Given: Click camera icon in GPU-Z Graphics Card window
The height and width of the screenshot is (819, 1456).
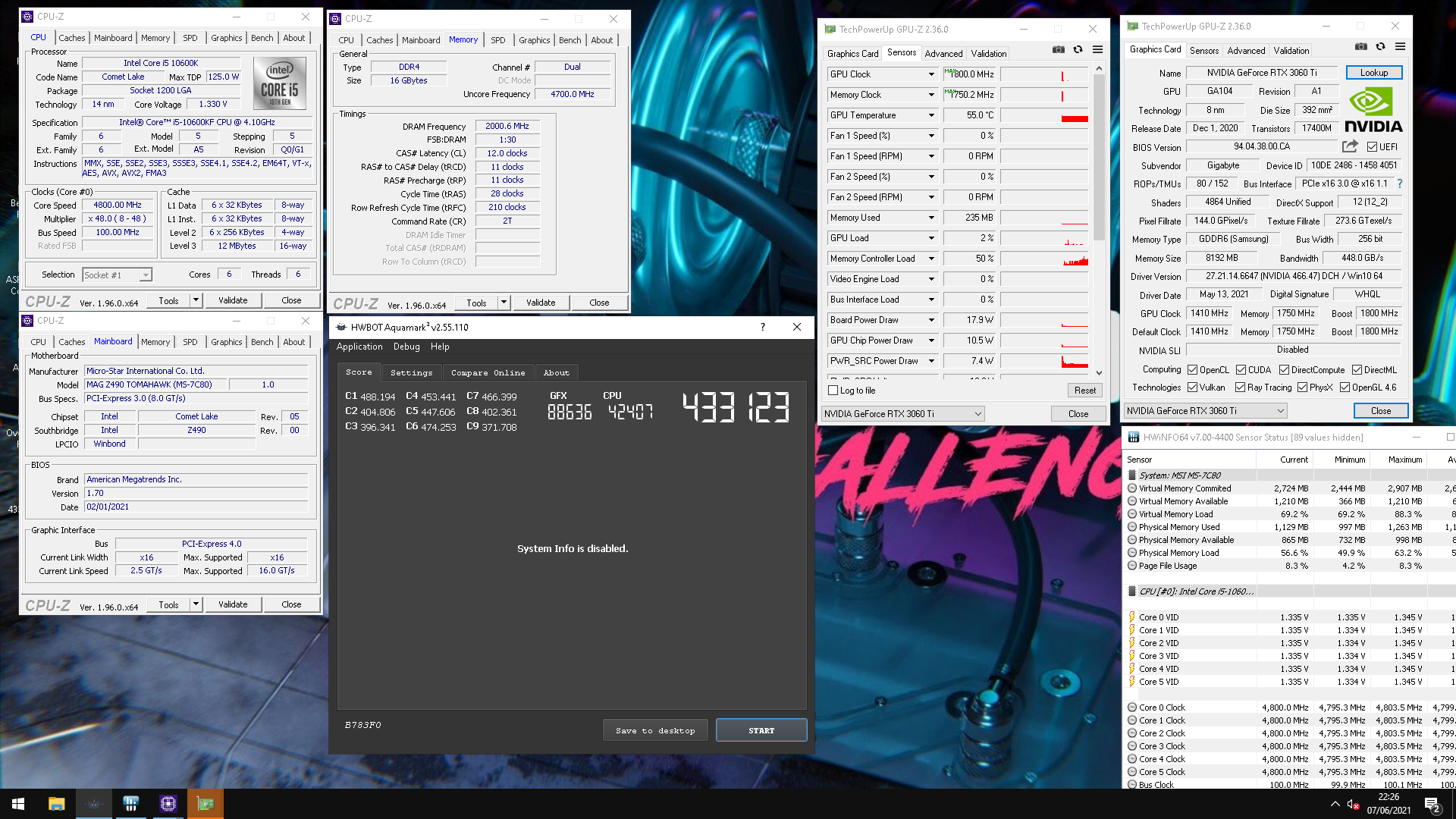Looking at the screenshot, I should tap(1361, 46).
